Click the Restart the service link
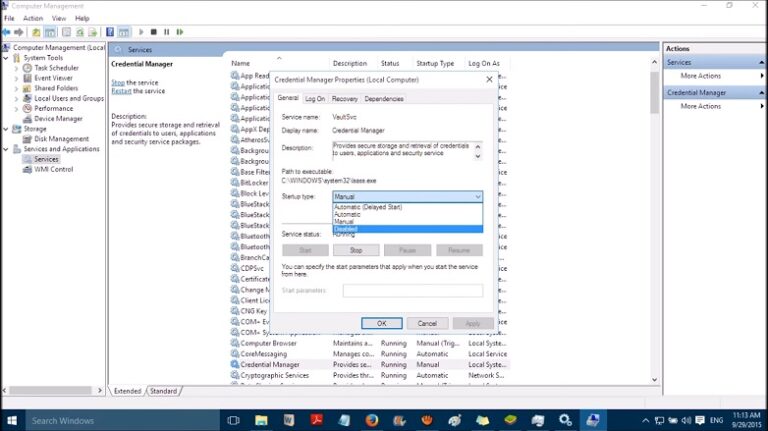The width and height of the screenshot is (768, 431). 121,91
